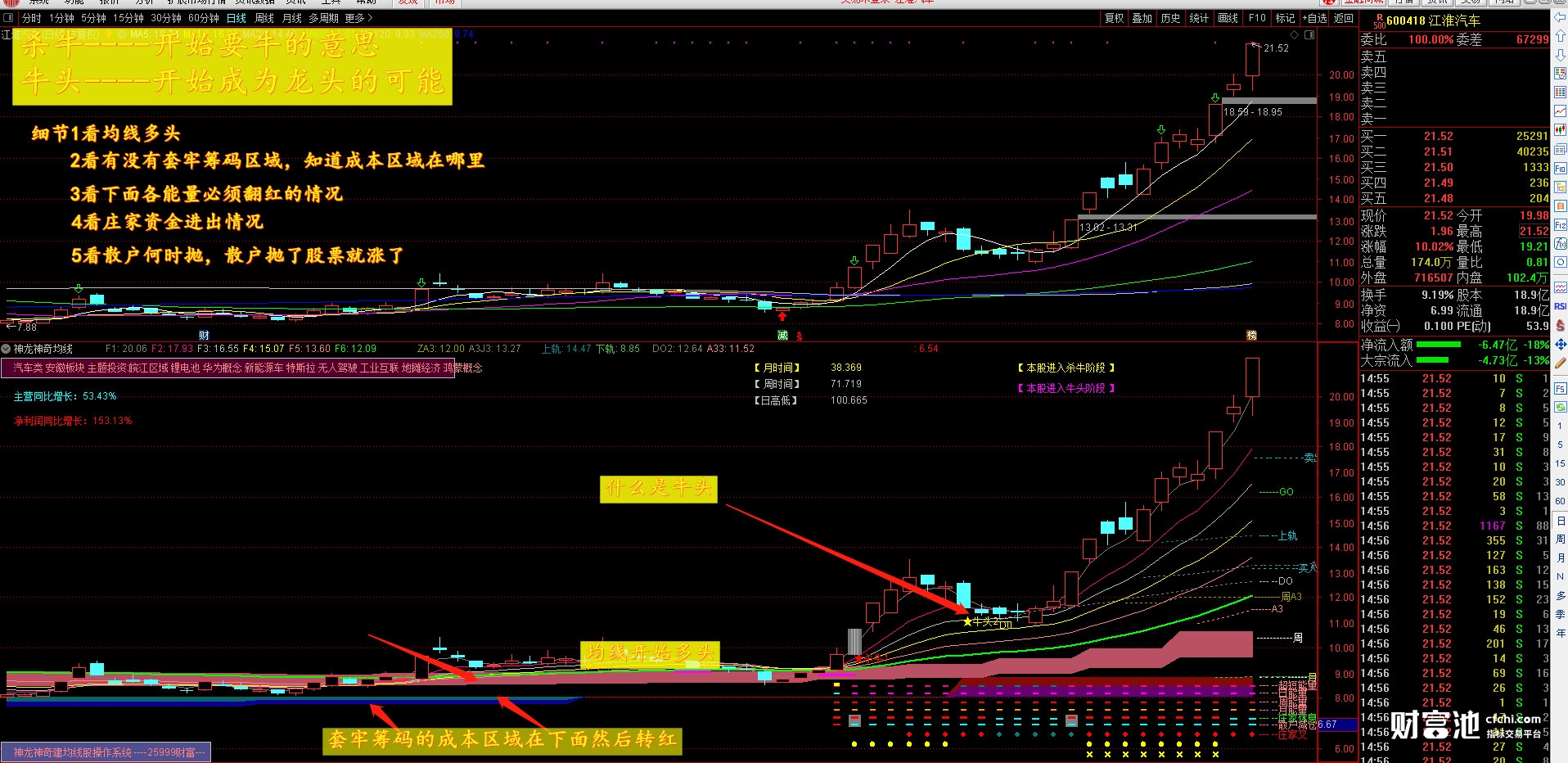Click the 减 marker on the chart axis
Image resolution: width=1568 pixels, height=763 pixels.
click(x=782, y=336)
